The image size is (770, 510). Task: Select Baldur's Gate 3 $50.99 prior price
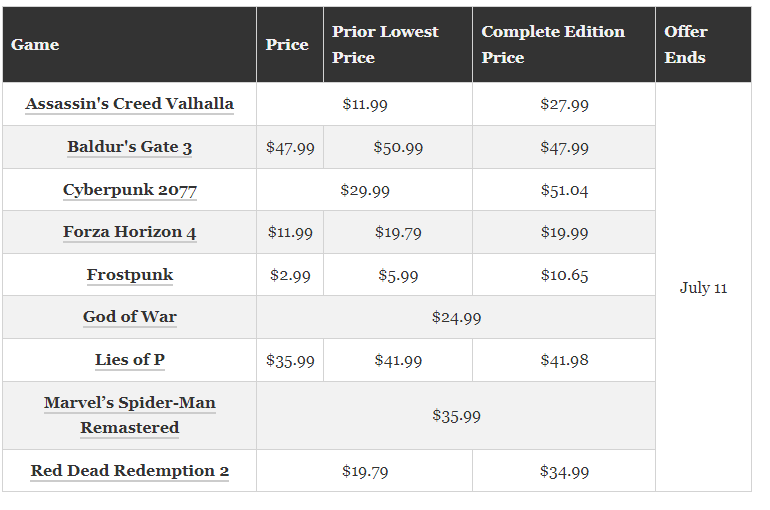pos(398,147)
